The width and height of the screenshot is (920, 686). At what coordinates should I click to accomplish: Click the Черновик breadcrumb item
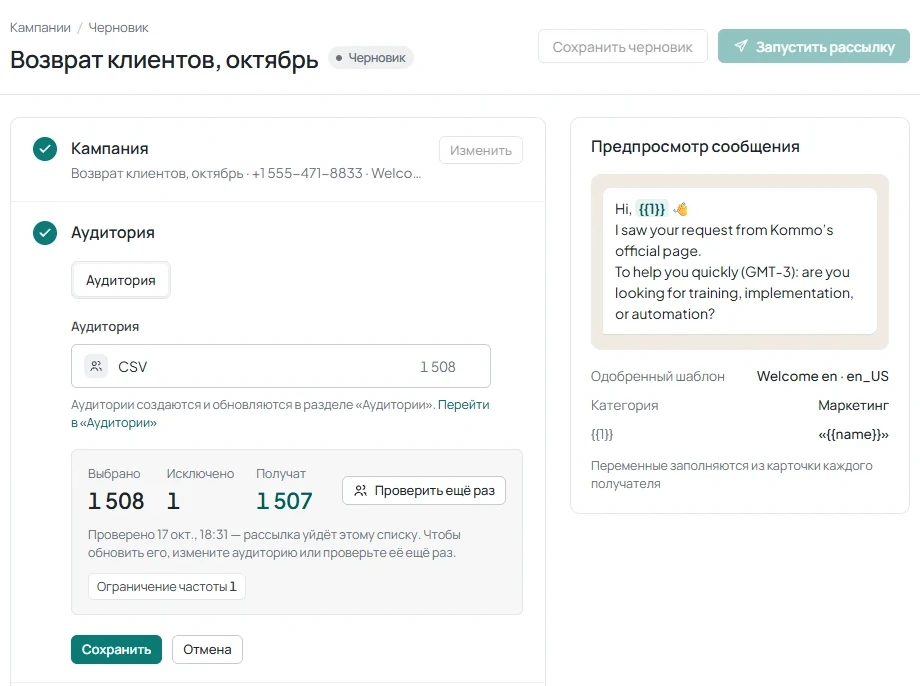119,28
